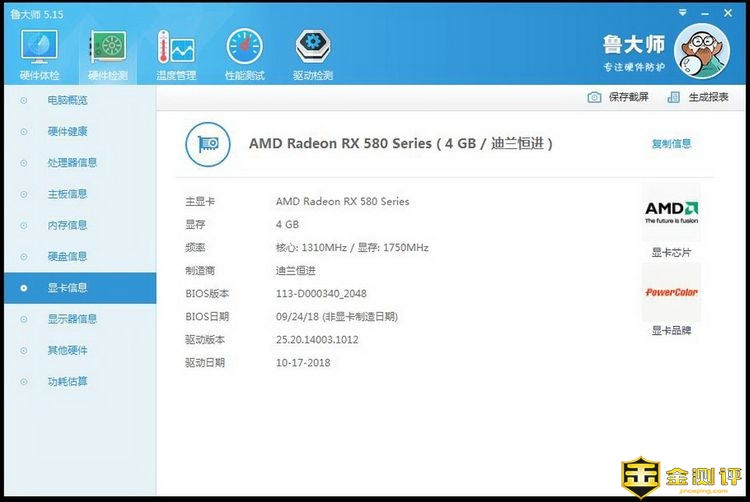Go to 主板信息 motherboard section
Image resolution: width=750 pixels, height=502 pixels.
[67, 194]
